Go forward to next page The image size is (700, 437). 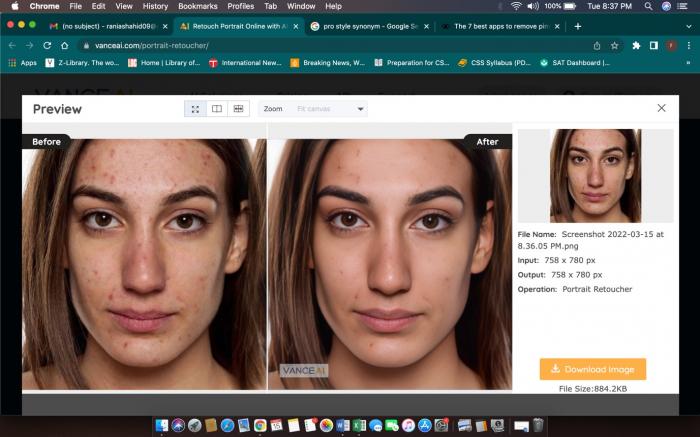(x=29, y=46)
